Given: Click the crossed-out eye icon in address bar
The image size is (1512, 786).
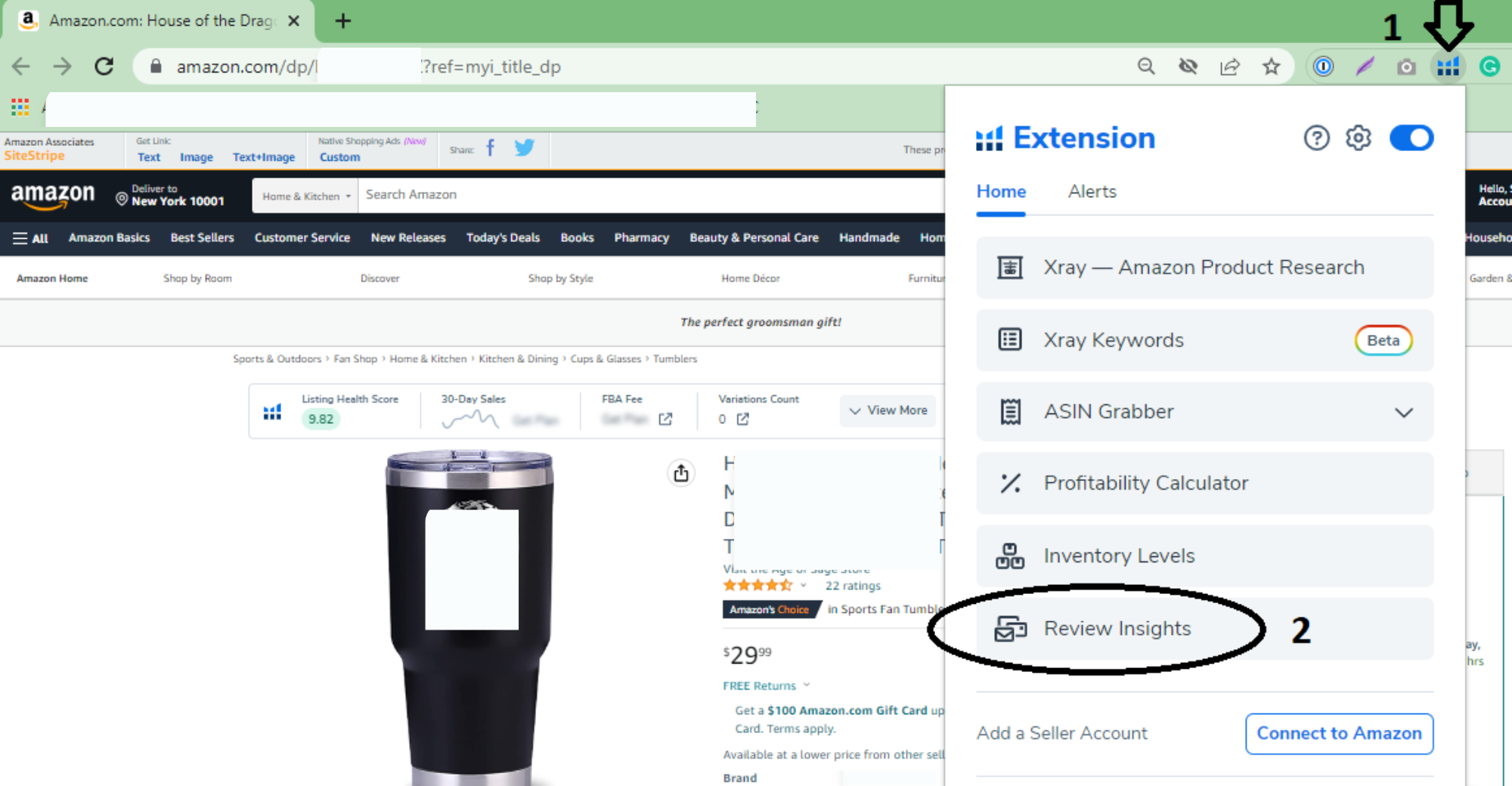Looking at the screenshot, I should (x=1188, y=67).
